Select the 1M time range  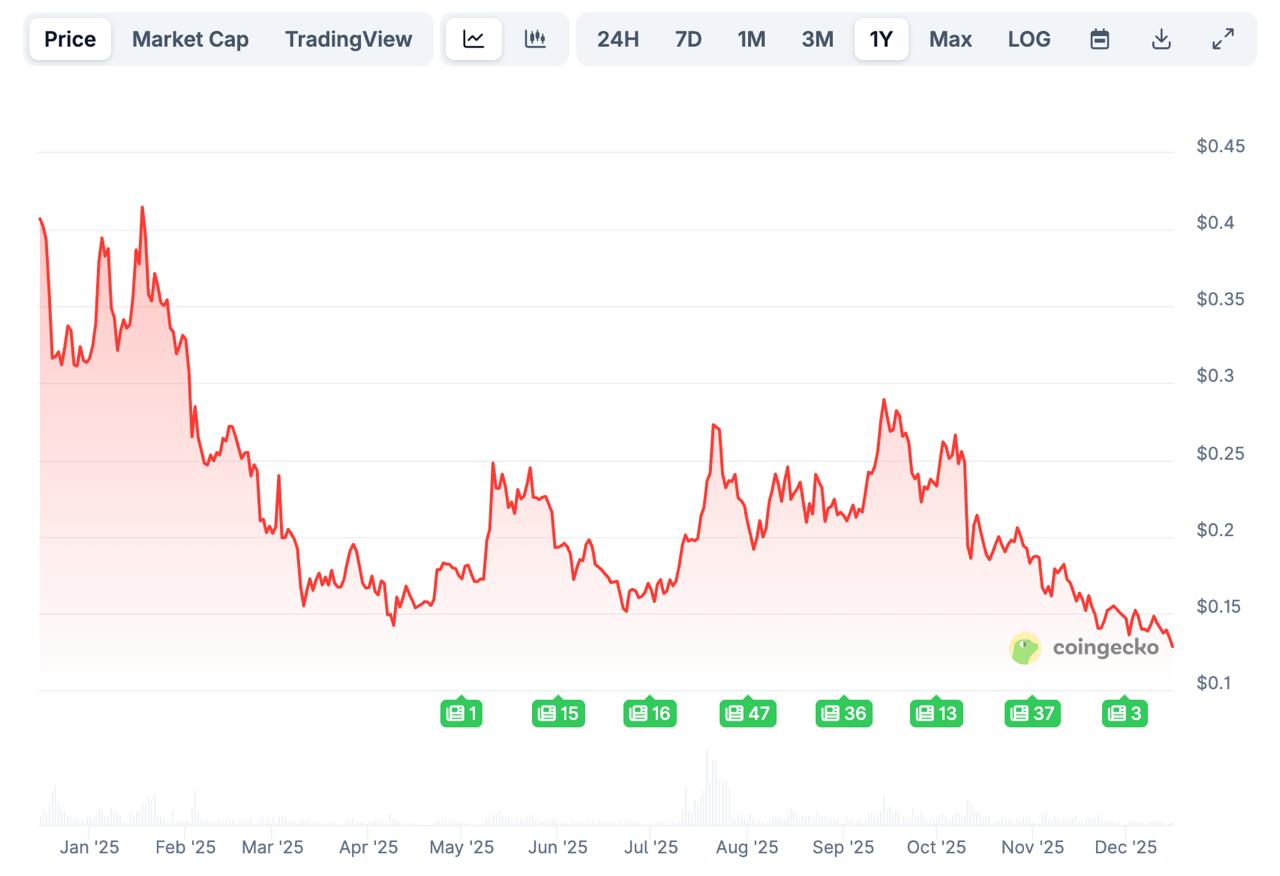coord(752,39)
